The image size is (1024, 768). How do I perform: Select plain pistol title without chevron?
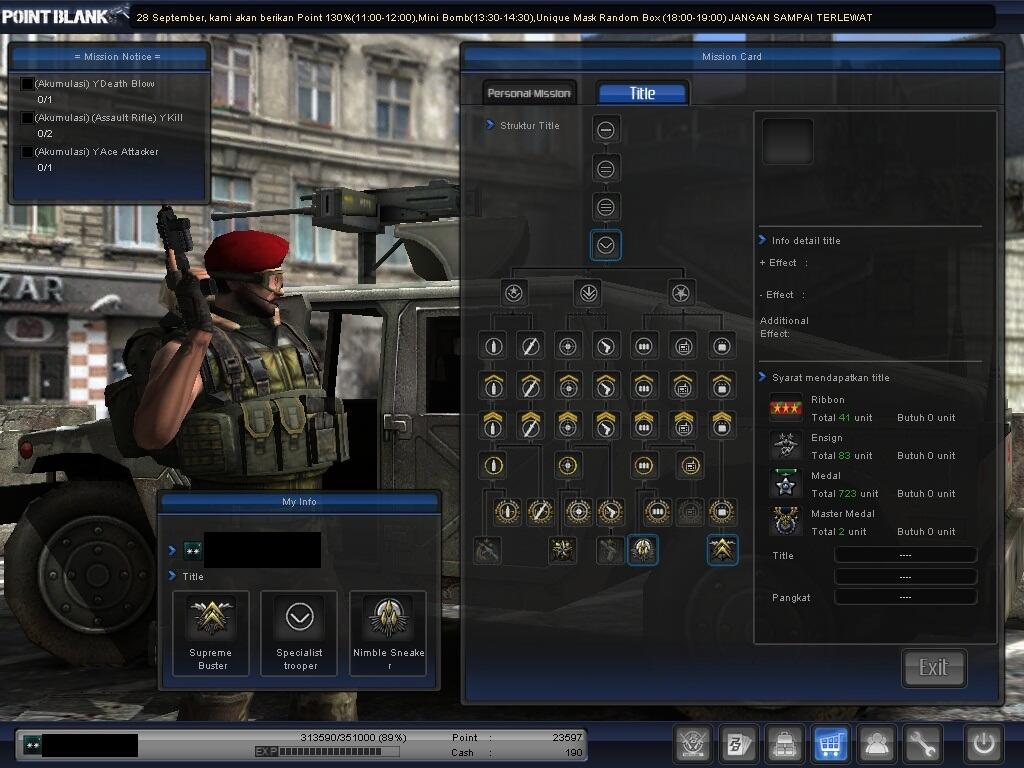pyautogui.click(x=606, y=347)
